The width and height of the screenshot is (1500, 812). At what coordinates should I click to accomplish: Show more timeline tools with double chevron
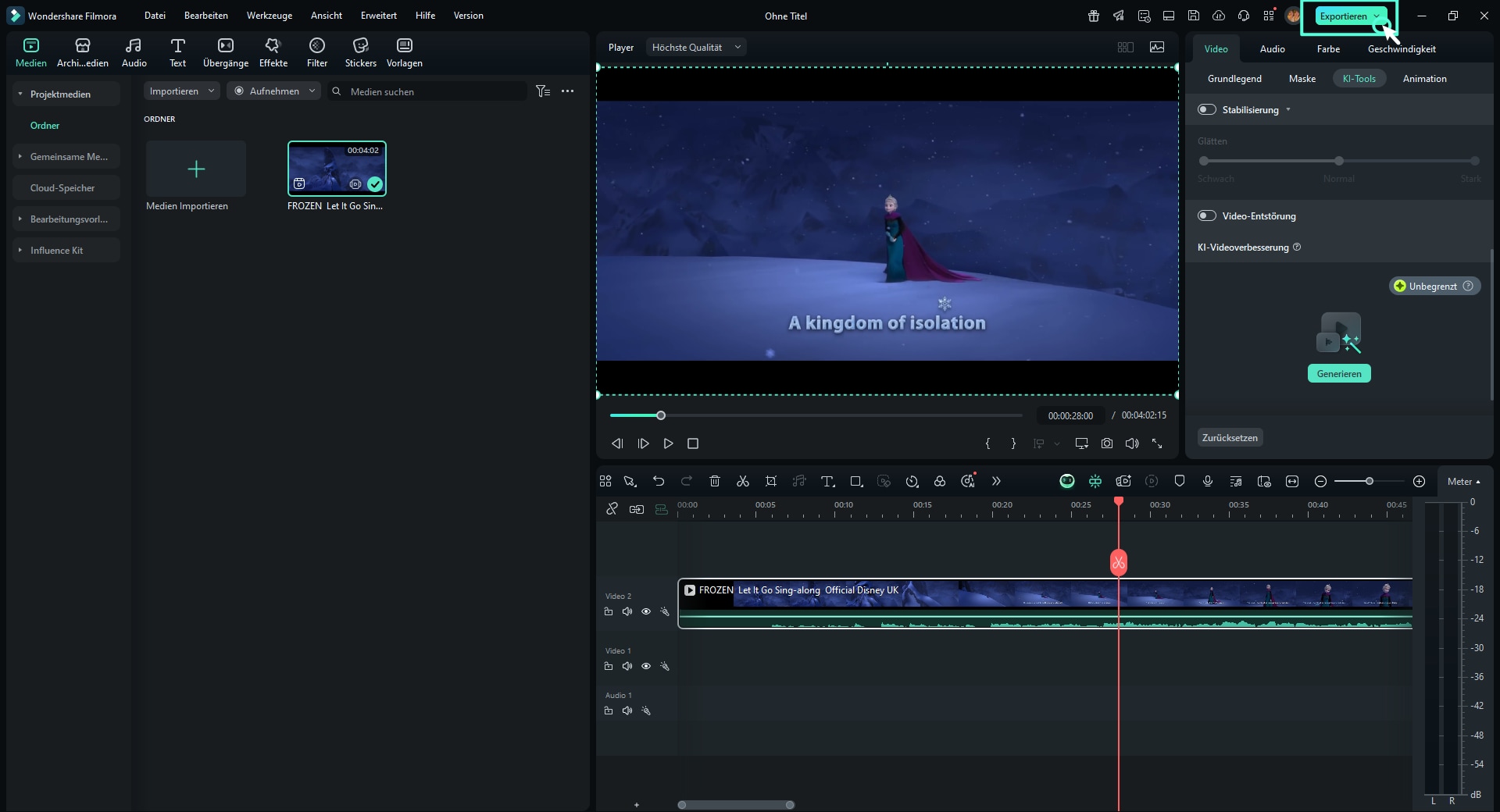point(996,481)
